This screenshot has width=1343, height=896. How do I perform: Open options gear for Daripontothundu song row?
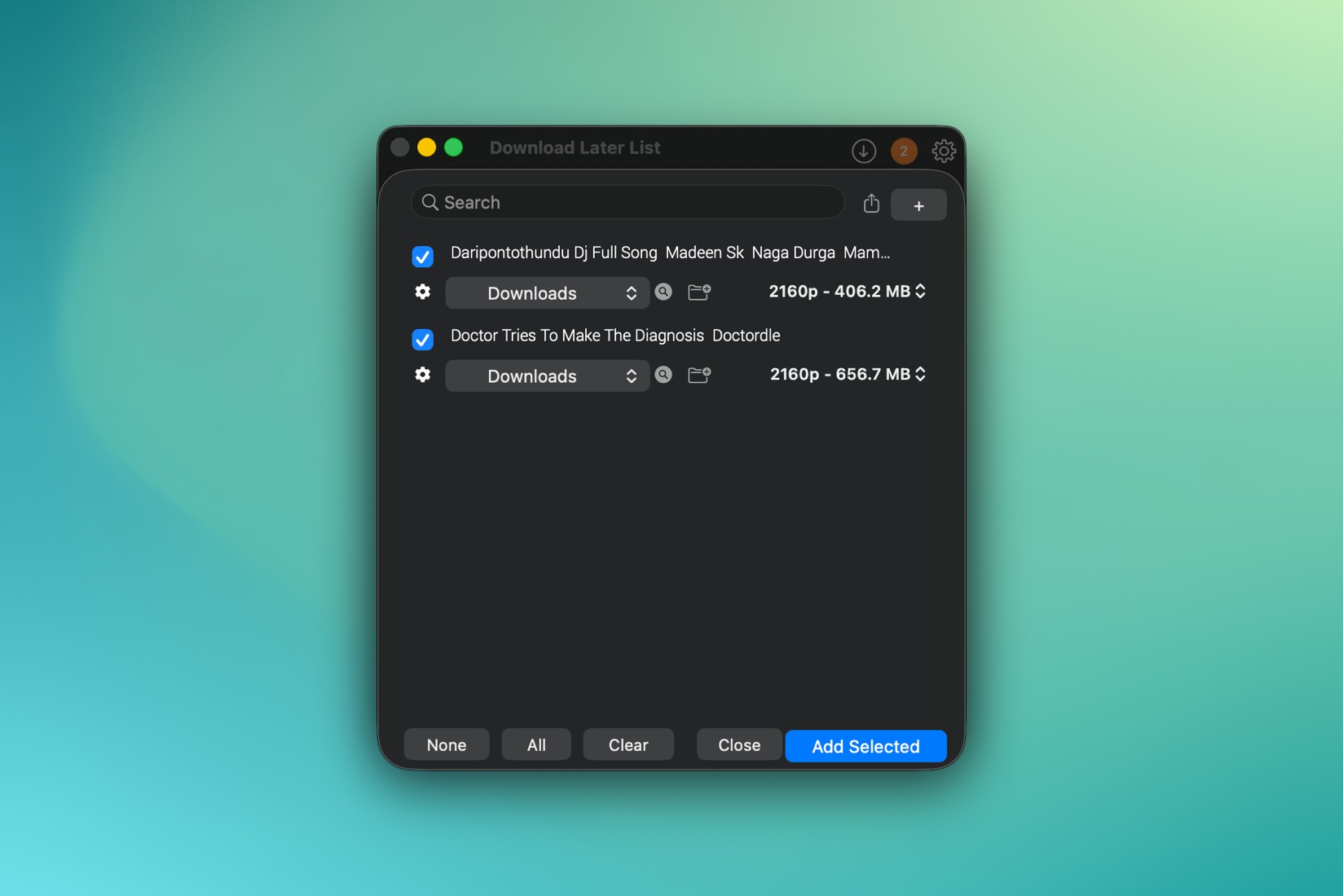(422, 292)
